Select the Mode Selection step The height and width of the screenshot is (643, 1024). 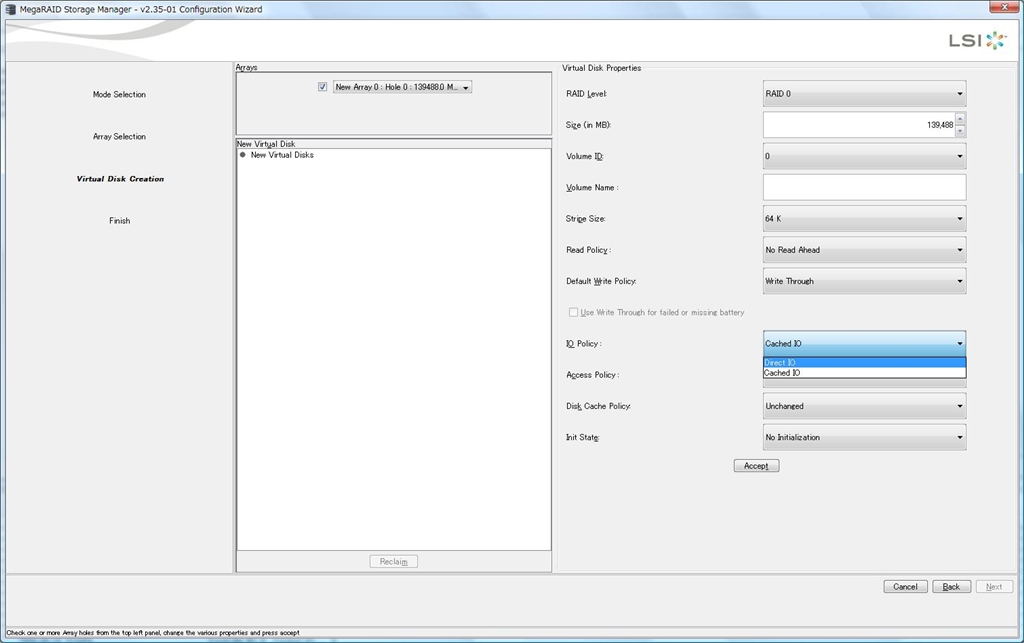pyautogui.click(x=120, y=95)
